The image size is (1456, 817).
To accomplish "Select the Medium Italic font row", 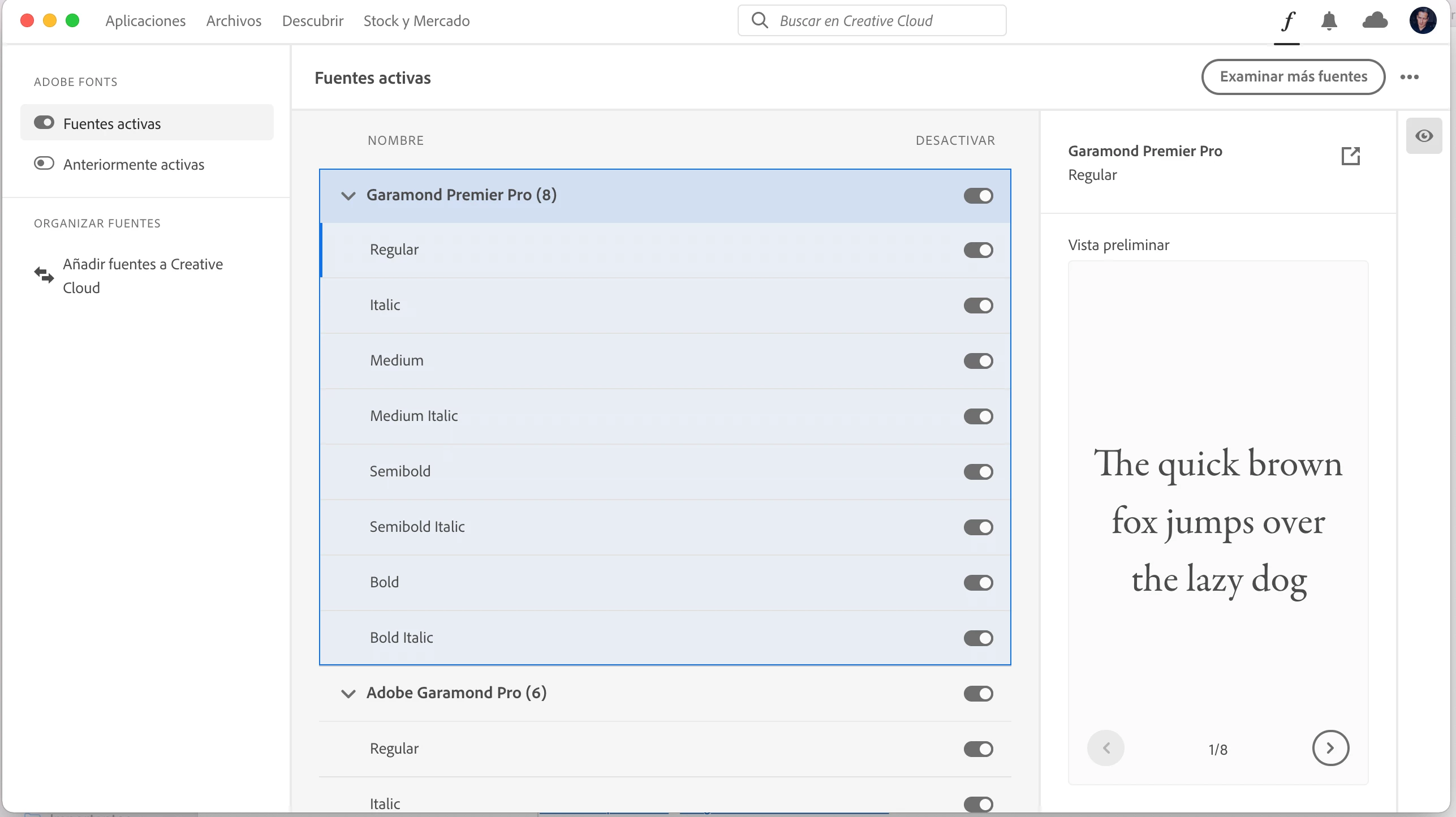I will point(413,416).
